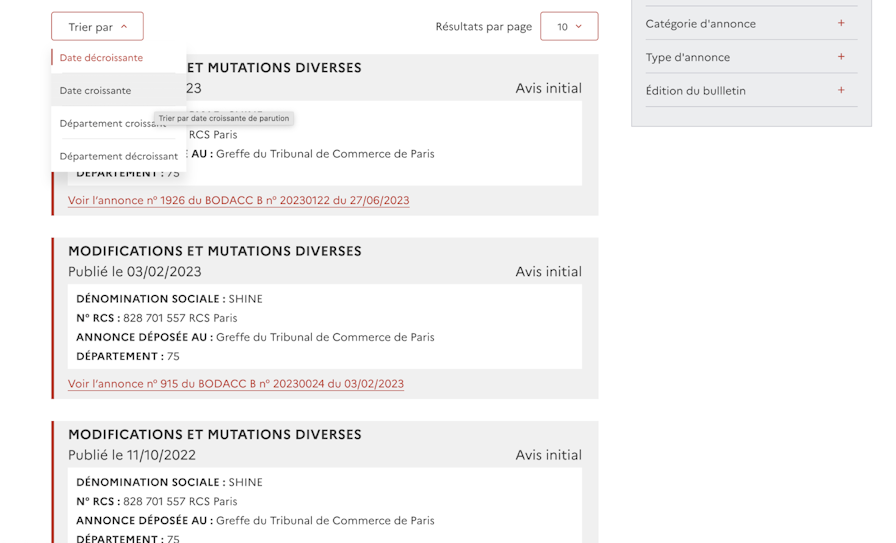
Task: Click 'Publié le 11/10/2022' date text
Action: point(132,455)
